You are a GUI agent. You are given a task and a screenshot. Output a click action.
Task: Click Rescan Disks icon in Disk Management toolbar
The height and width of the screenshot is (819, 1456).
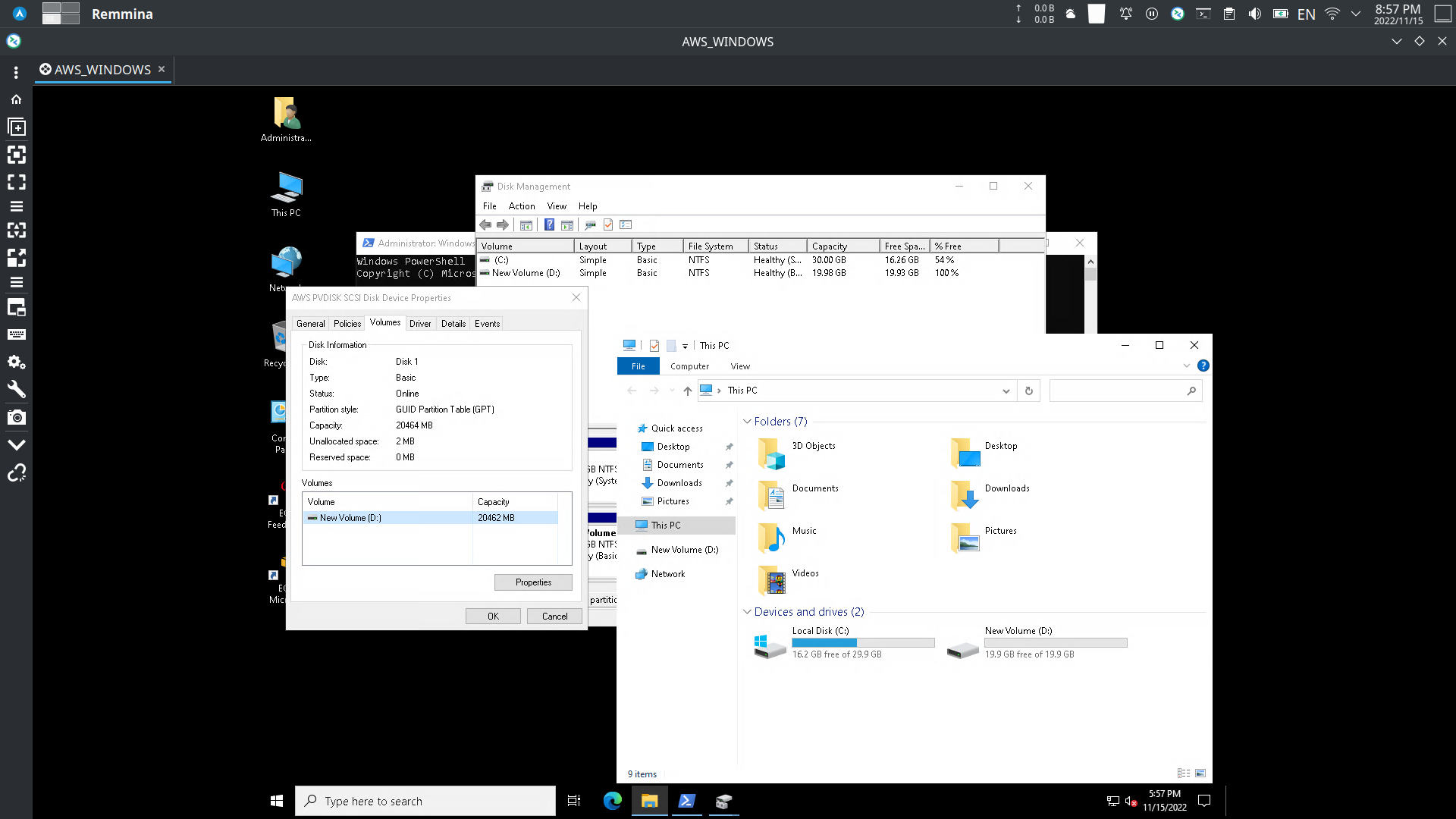click(590, 224)
